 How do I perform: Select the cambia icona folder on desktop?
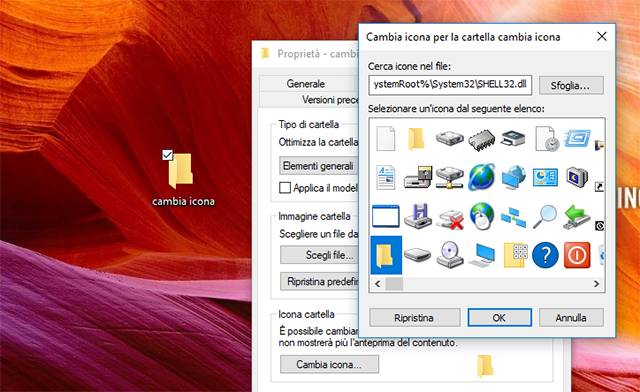pos(183,179)
